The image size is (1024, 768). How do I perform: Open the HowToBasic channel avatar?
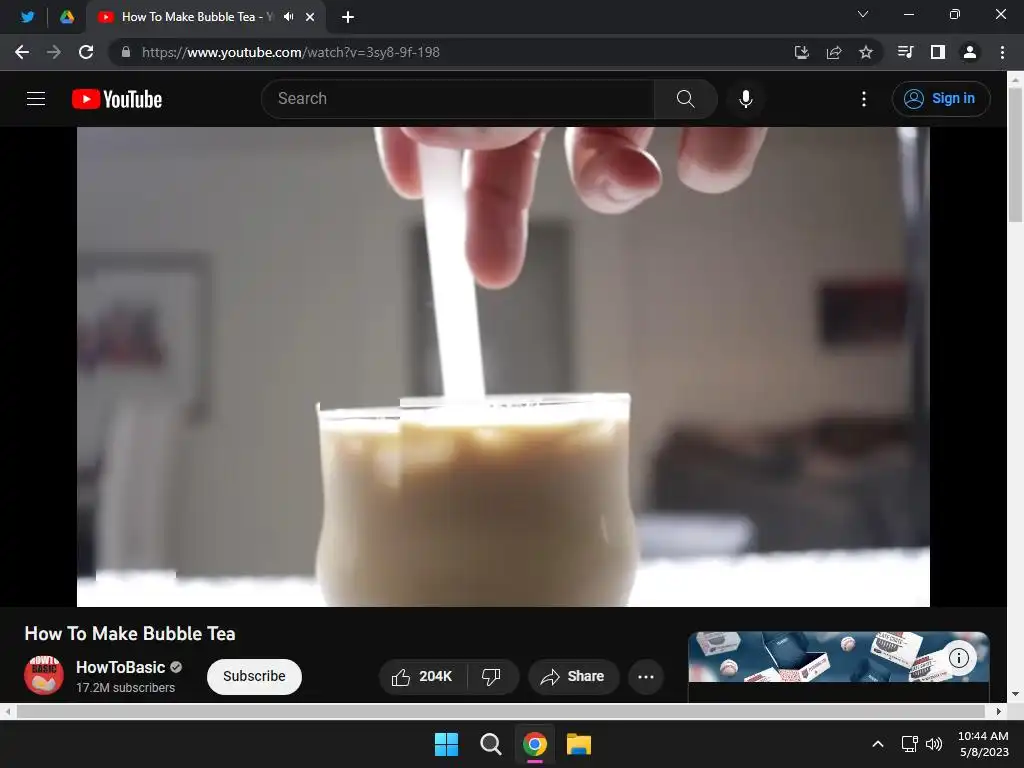pos(44,675)
